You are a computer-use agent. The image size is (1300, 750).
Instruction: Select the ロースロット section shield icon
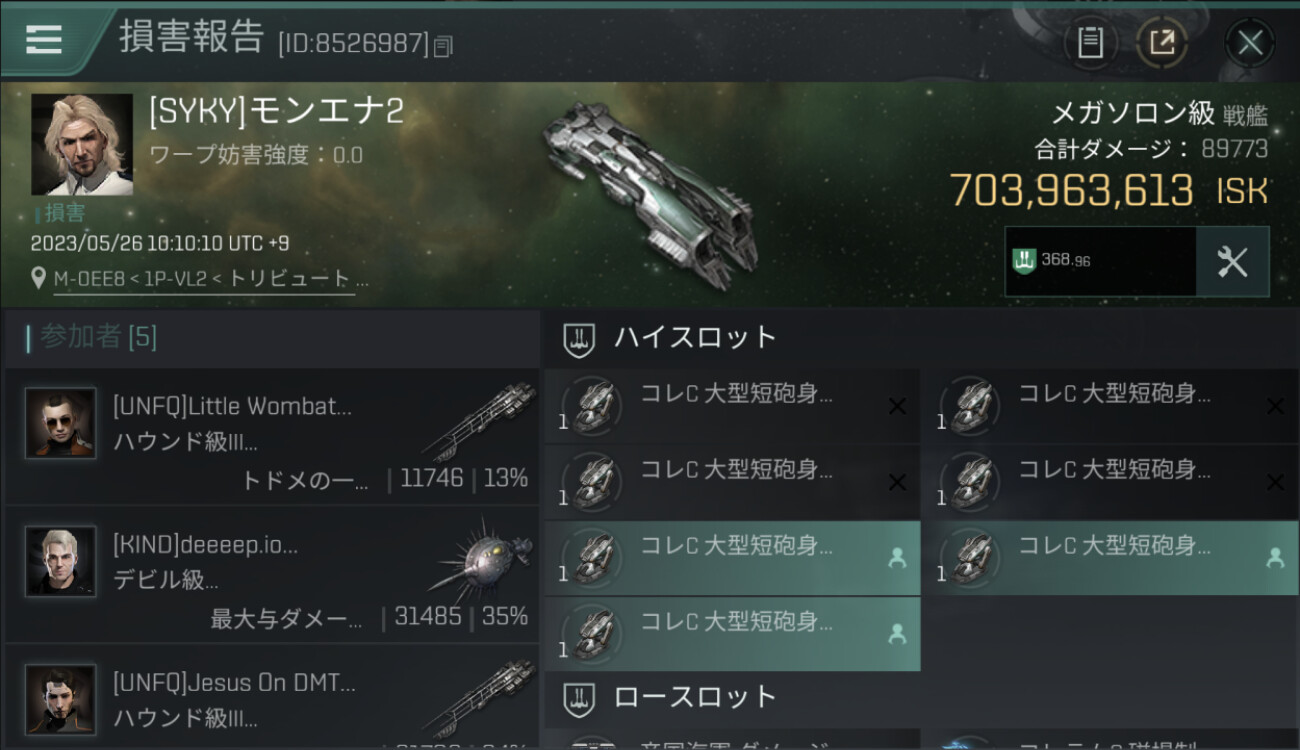point(577,698)
